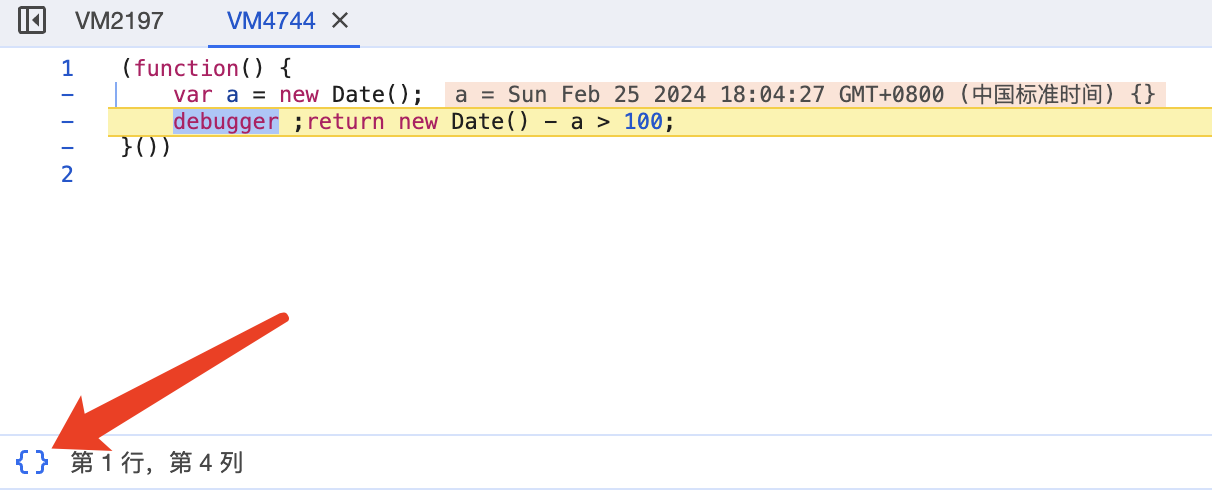The height and width of the screenshot is (490, 1212).
Task: Click the pretty-print curly braces icon
Action: (x=32, y=462)
